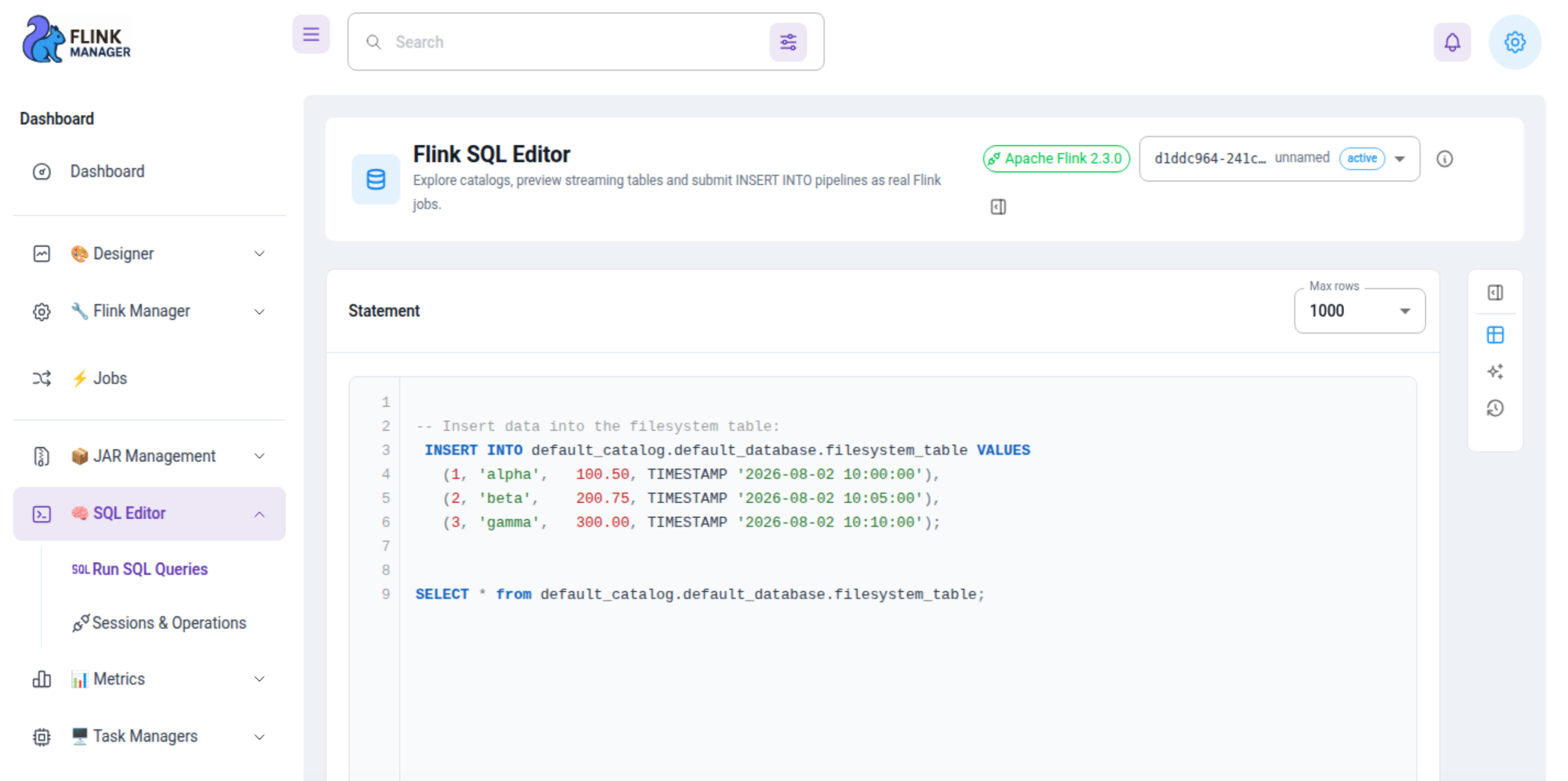Open Sessions & Operations submenu item
Image resolution: width=1568 pixels, height=781 pixels.
[x=159, y=623]
